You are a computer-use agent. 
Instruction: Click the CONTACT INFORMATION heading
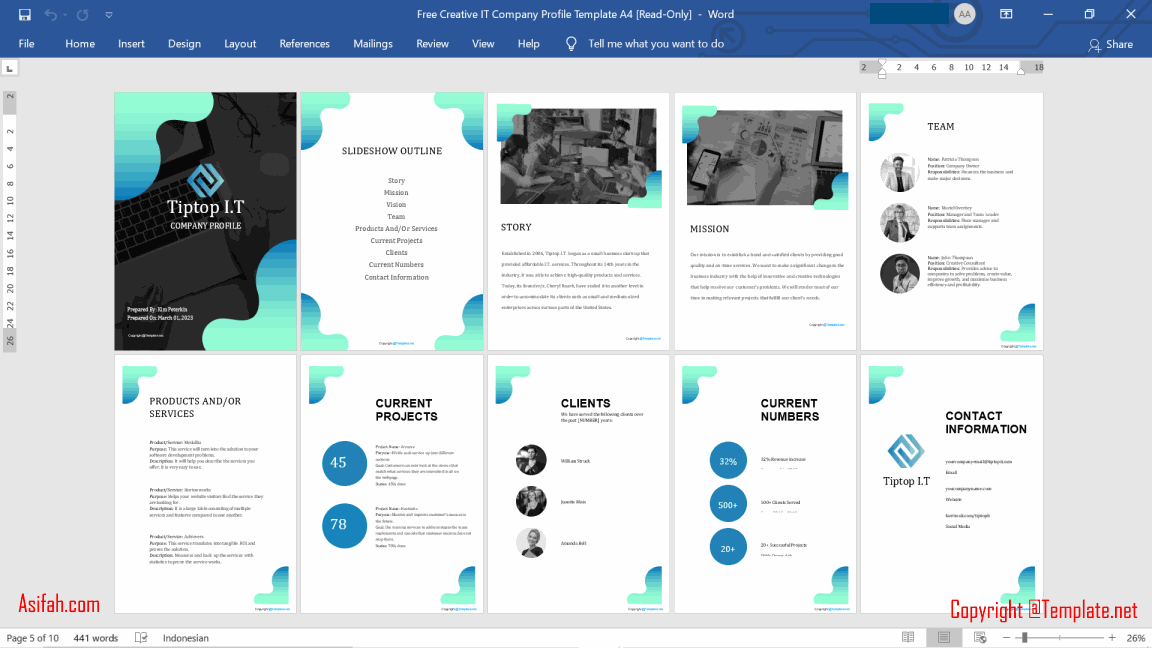point(986,422)
